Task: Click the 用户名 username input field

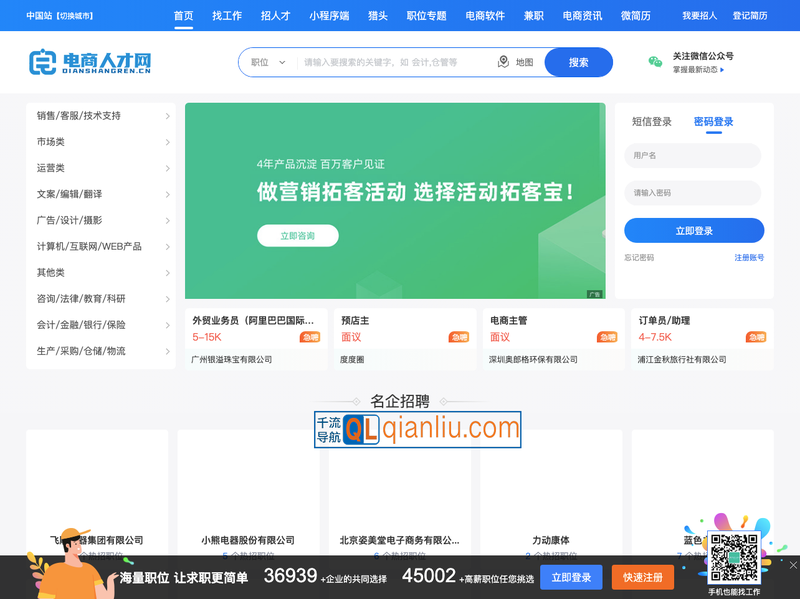Action: [x=693, y=155]
